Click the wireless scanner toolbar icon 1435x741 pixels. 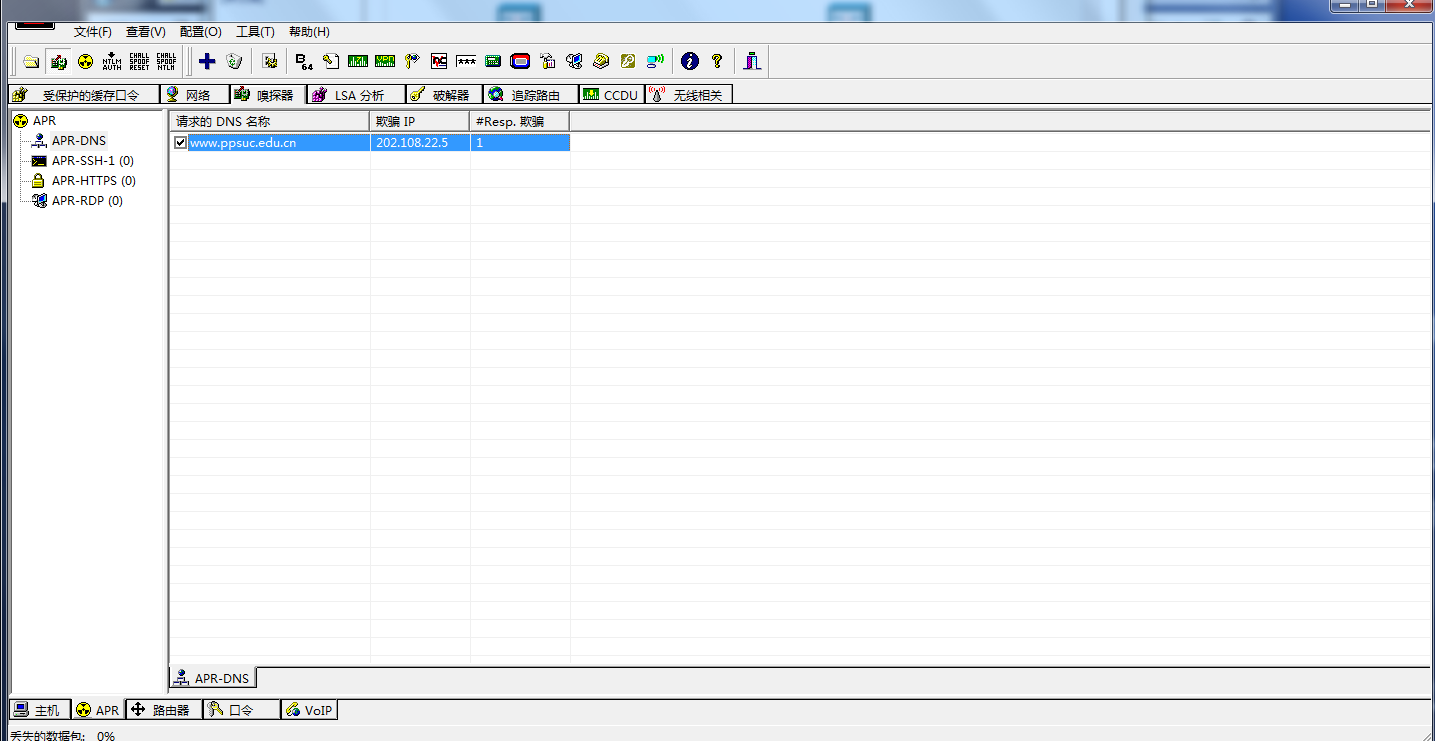click(x=655, y=62)
